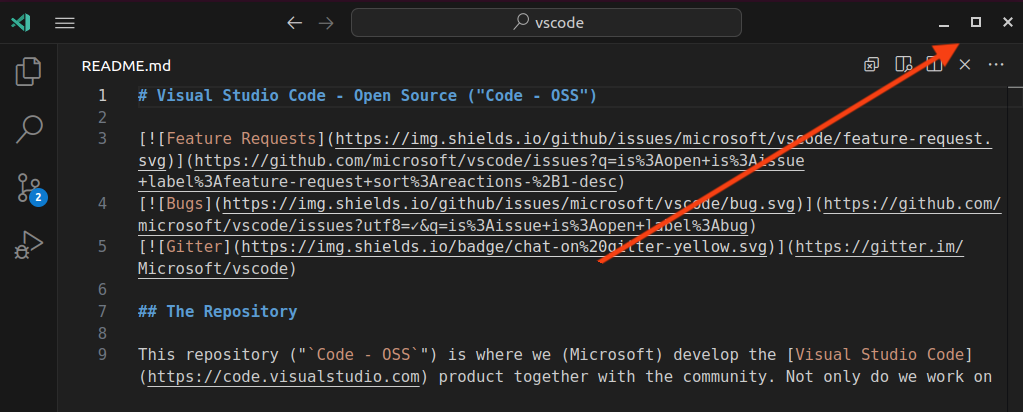Image resolution: width=1023 pixels, height=412 pixels.
Task: Go back using the left arrow
Action: (294, 22)
